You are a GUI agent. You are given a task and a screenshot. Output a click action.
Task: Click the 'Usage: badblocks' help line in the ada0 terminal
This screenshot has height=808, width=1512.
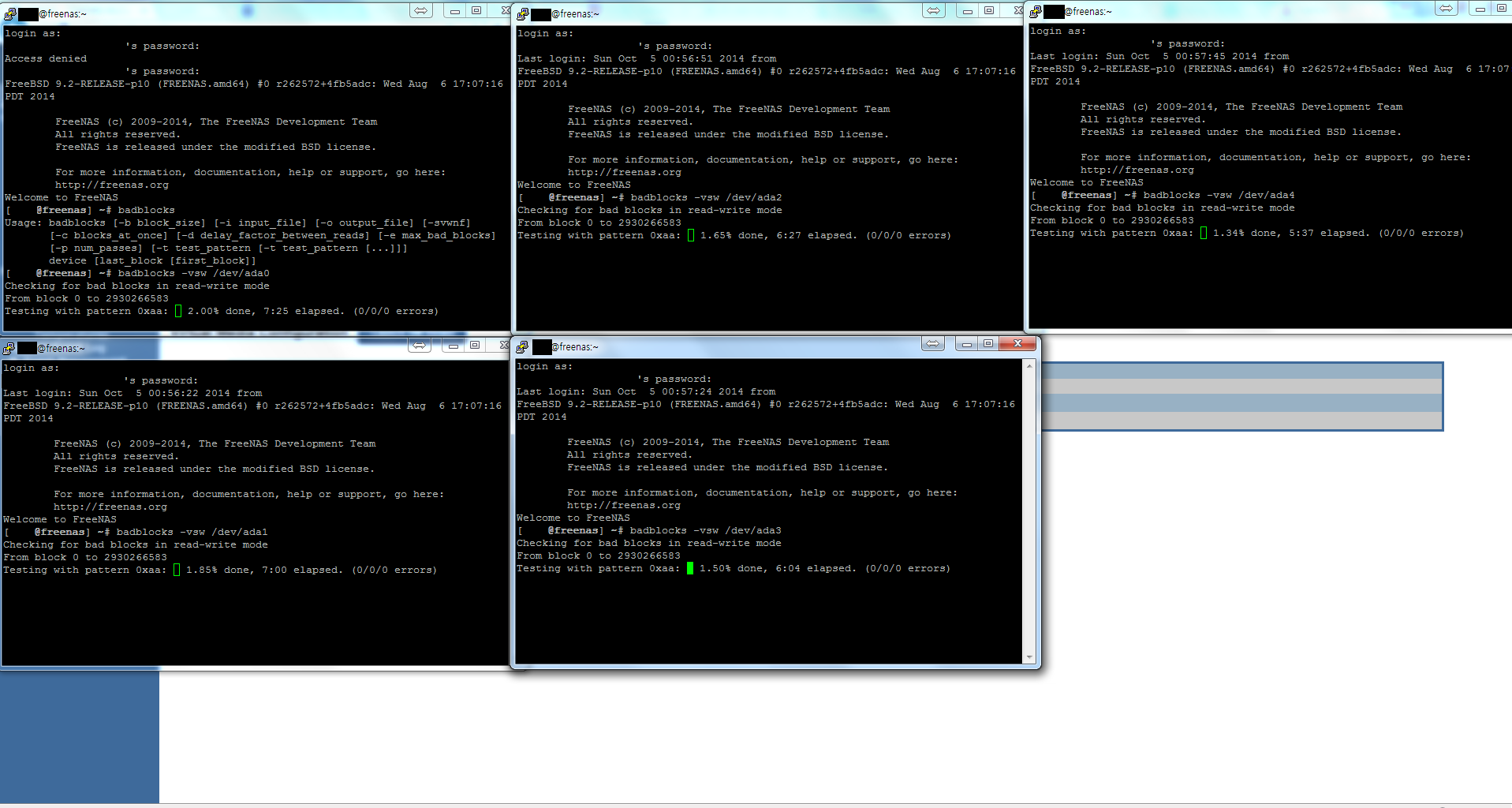point(237,223)
